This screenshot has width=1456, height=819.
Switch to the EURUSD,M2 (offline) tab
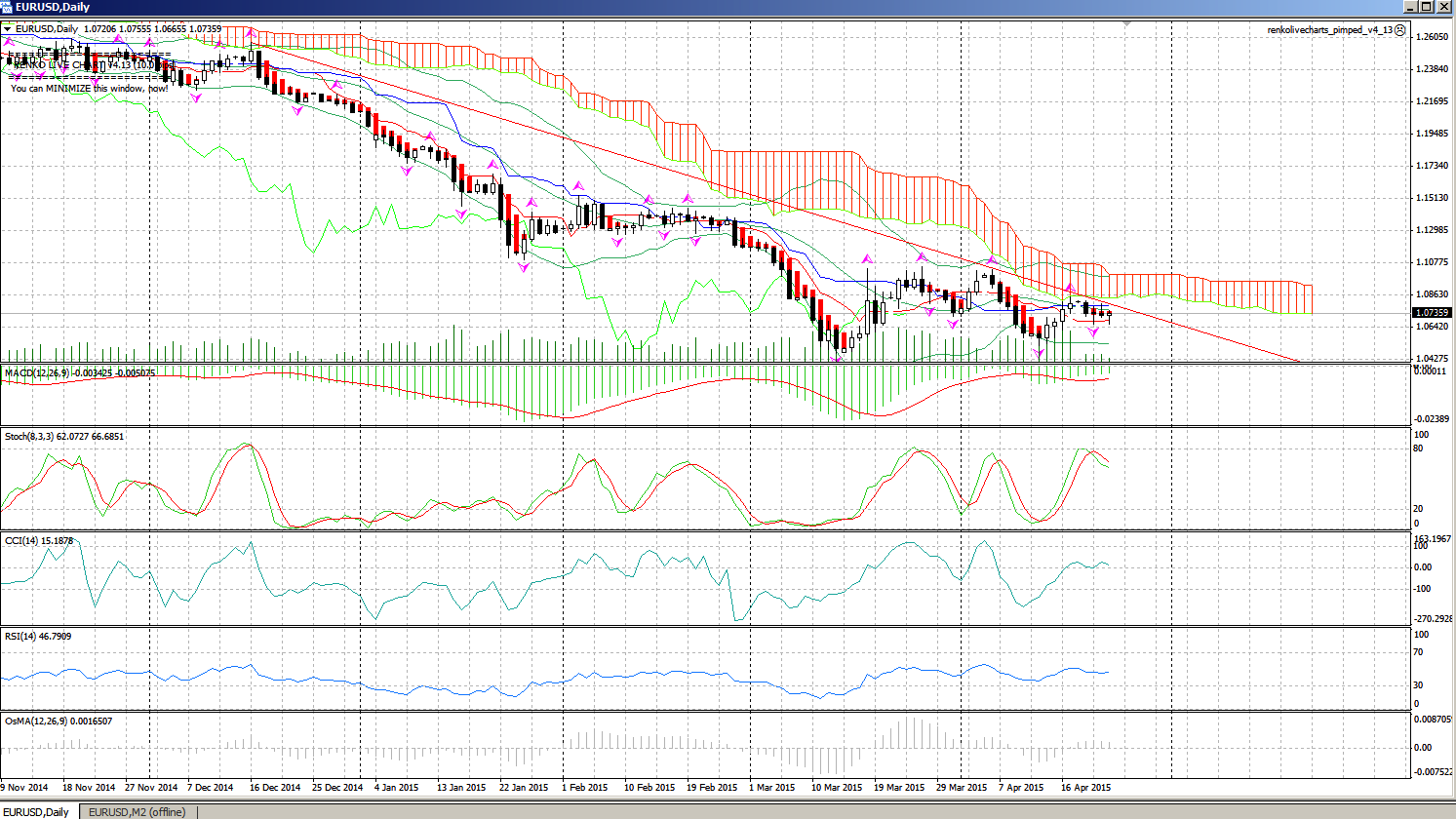137,810
